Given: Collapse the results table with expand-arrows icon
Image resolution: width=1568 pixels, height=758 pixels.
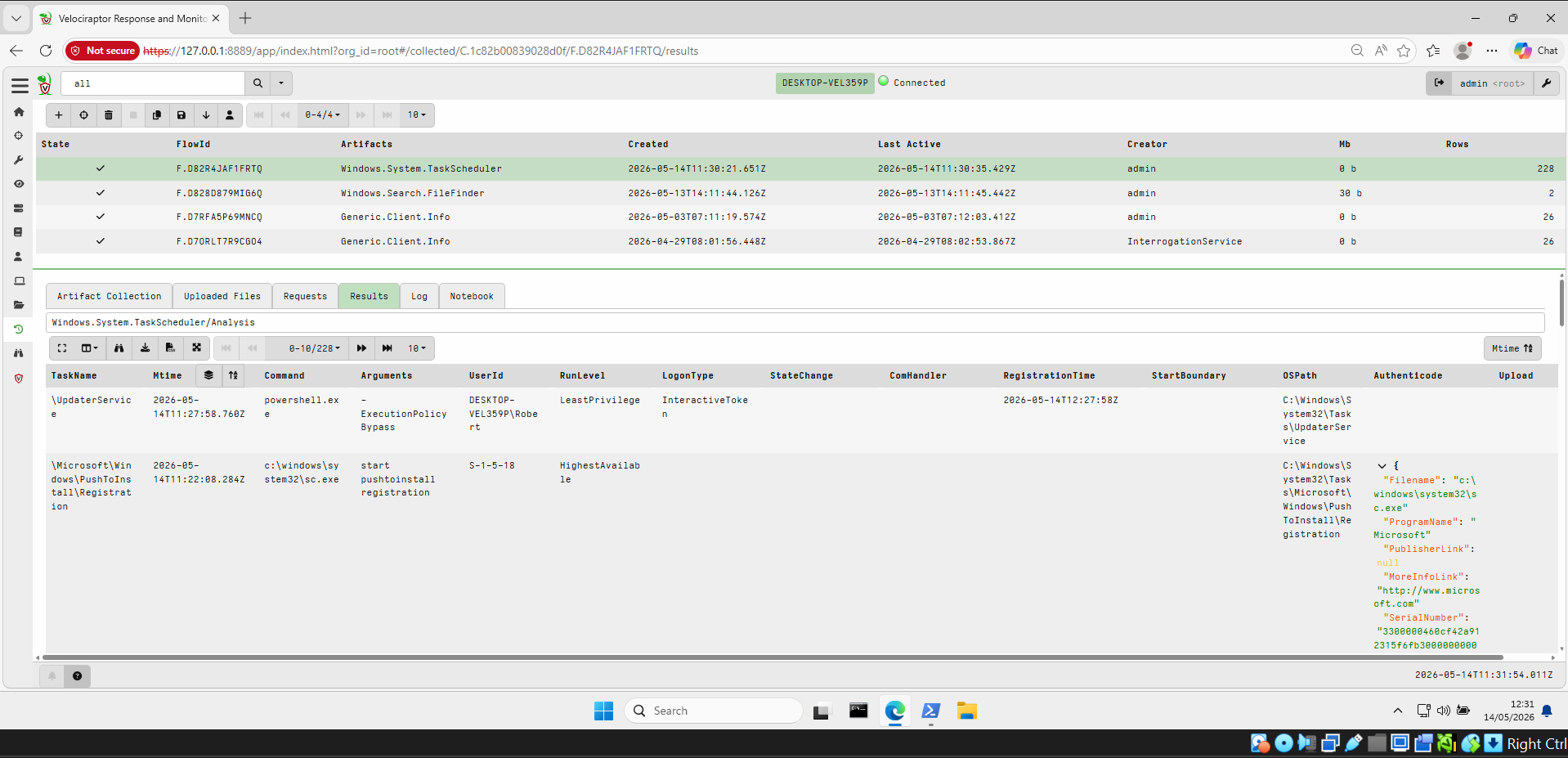Looking at the screenshot, I should click(x=196, y=348).
